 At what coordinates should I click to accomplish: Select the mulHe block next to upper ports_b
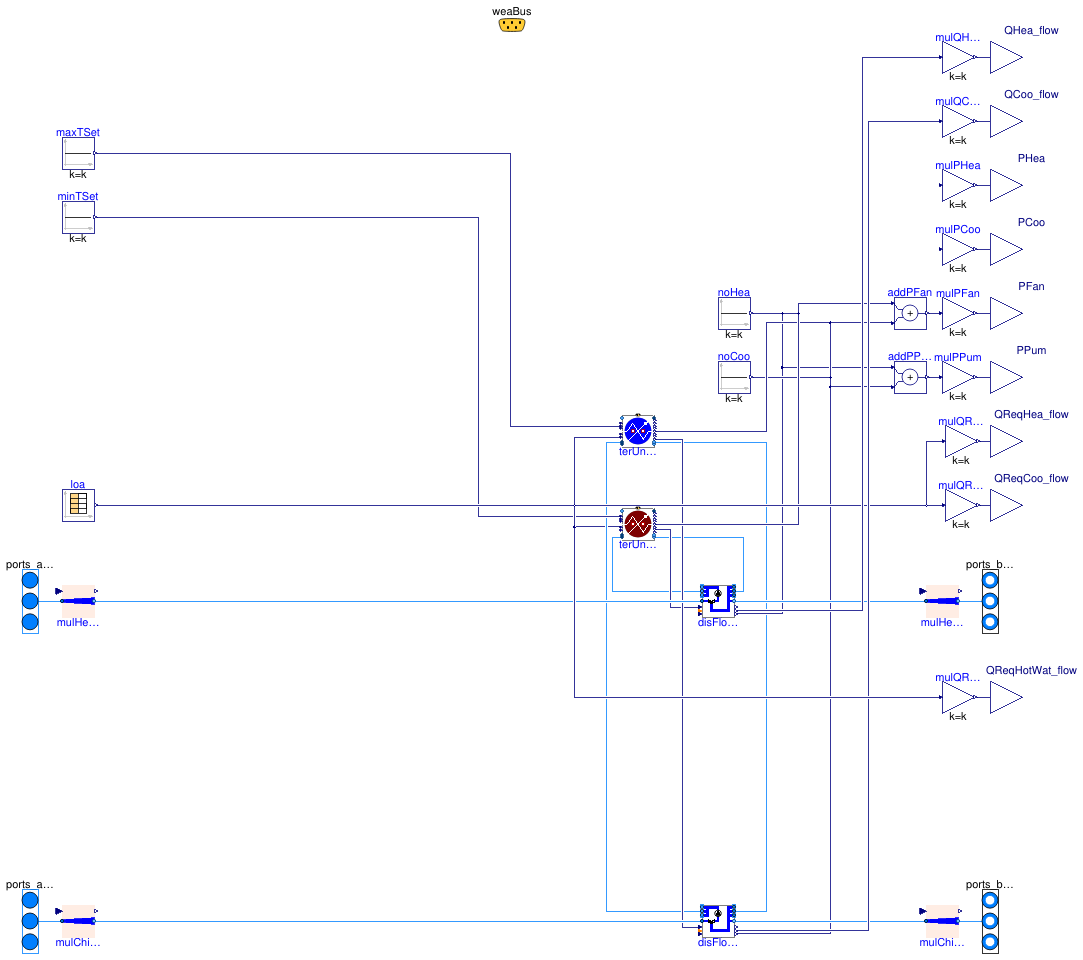[x=942, y=601]
